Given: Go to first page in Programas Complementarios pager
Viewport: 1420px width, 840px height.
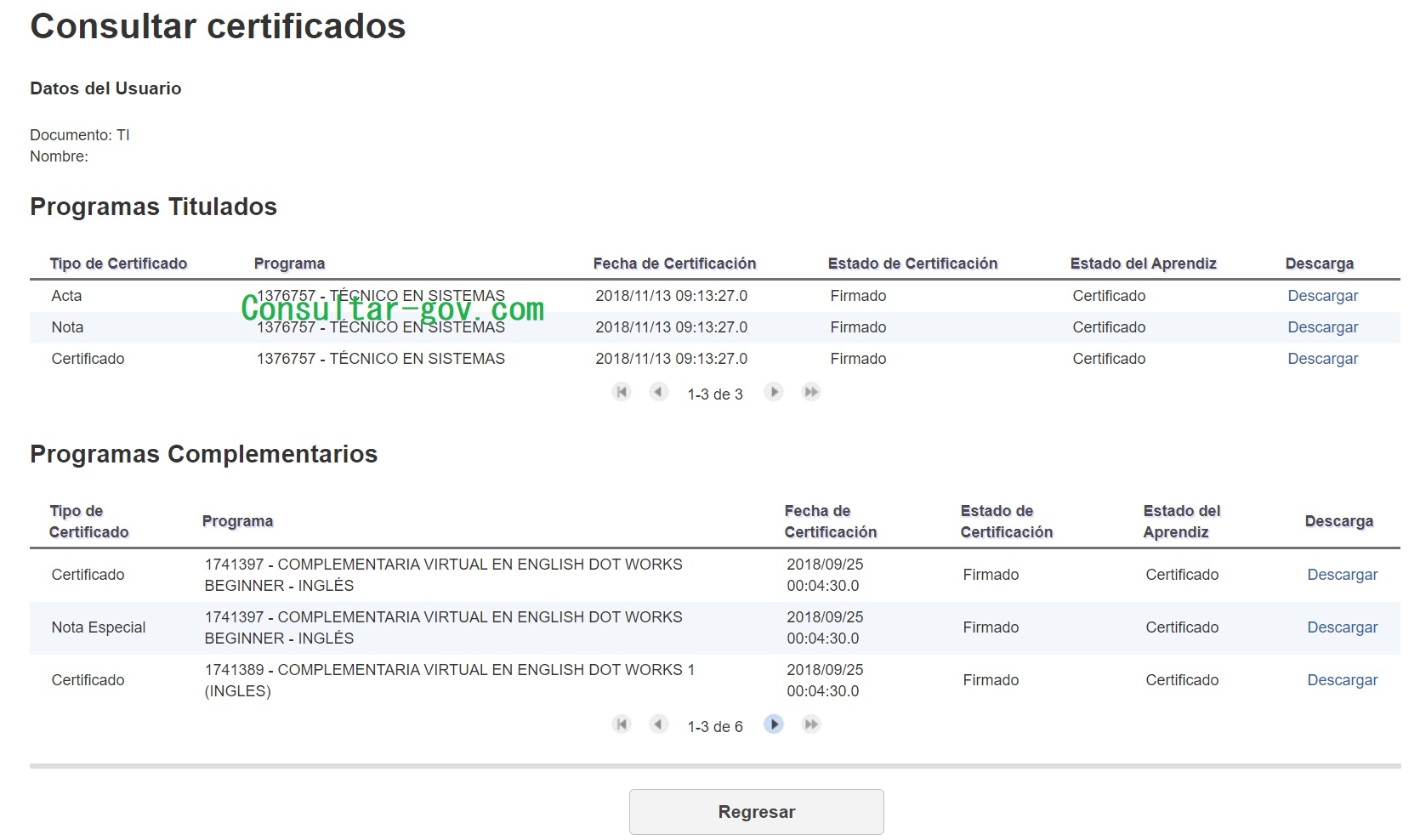Looking at the screenshot, I should (x=622, y=724).
